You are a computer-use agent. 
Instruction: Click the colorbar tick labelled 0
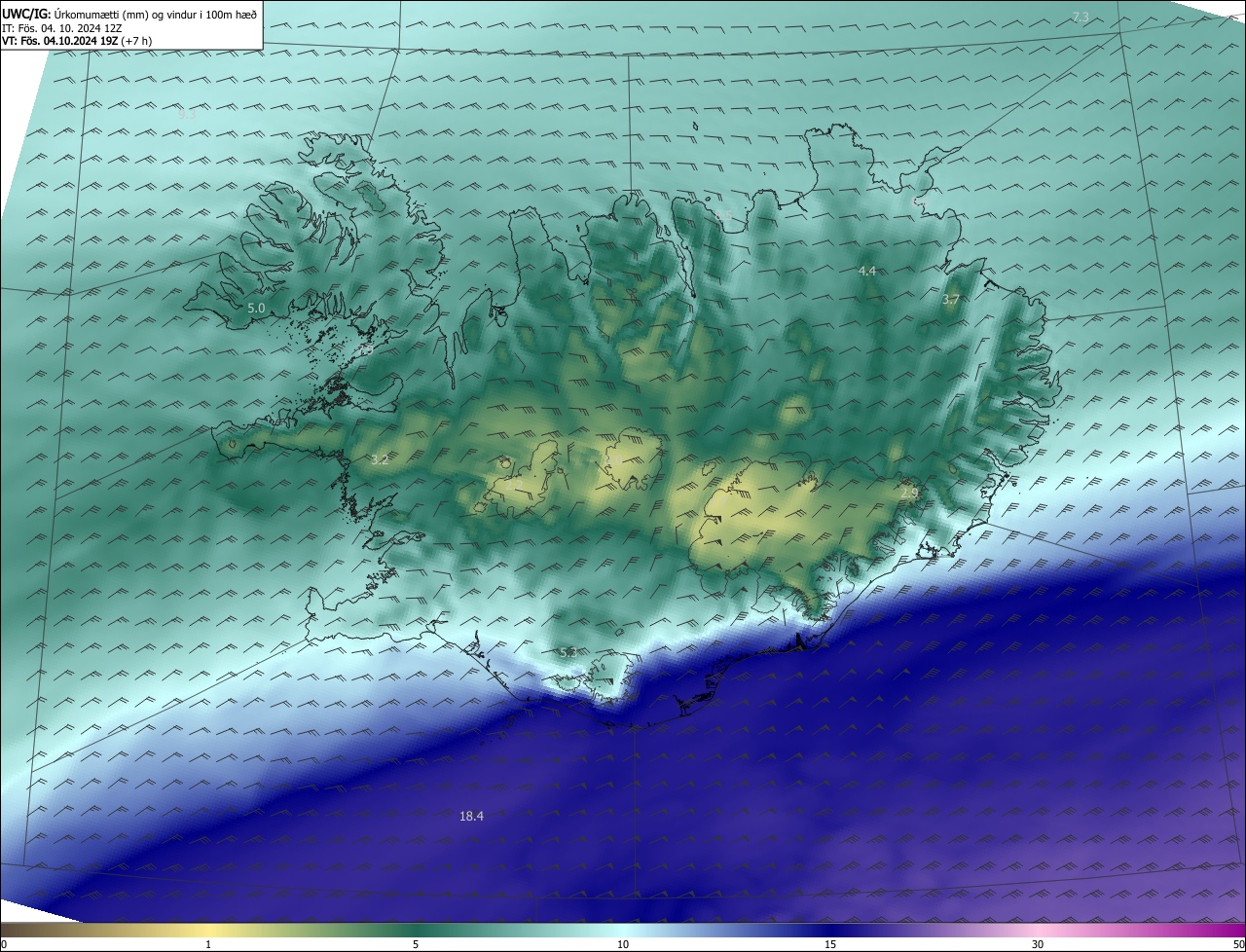coord(4,944)
